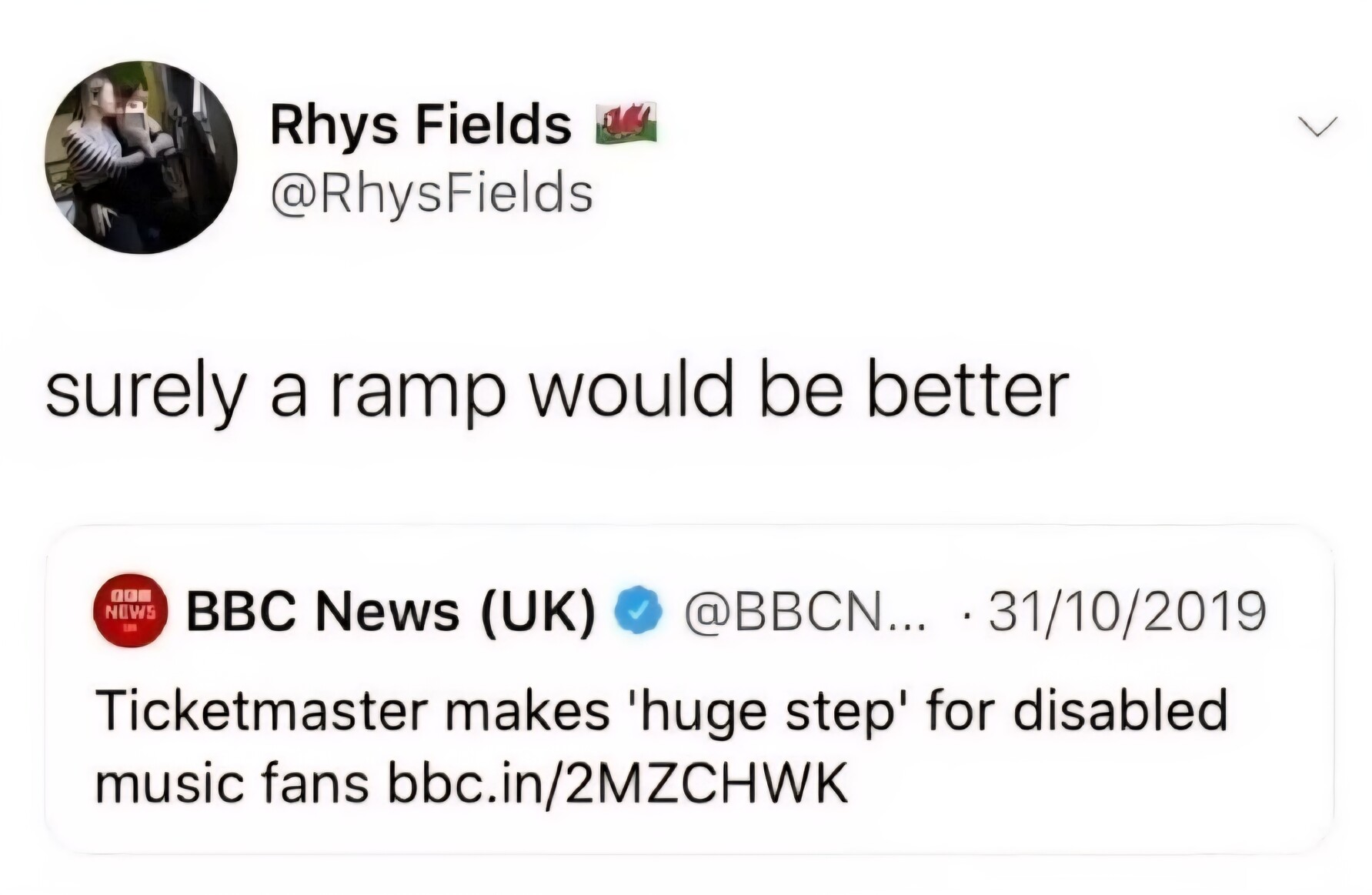Open the @RhysFields handle link
Image resolution: width=1372 pixels, height=895 pixels.
[431, 193]
